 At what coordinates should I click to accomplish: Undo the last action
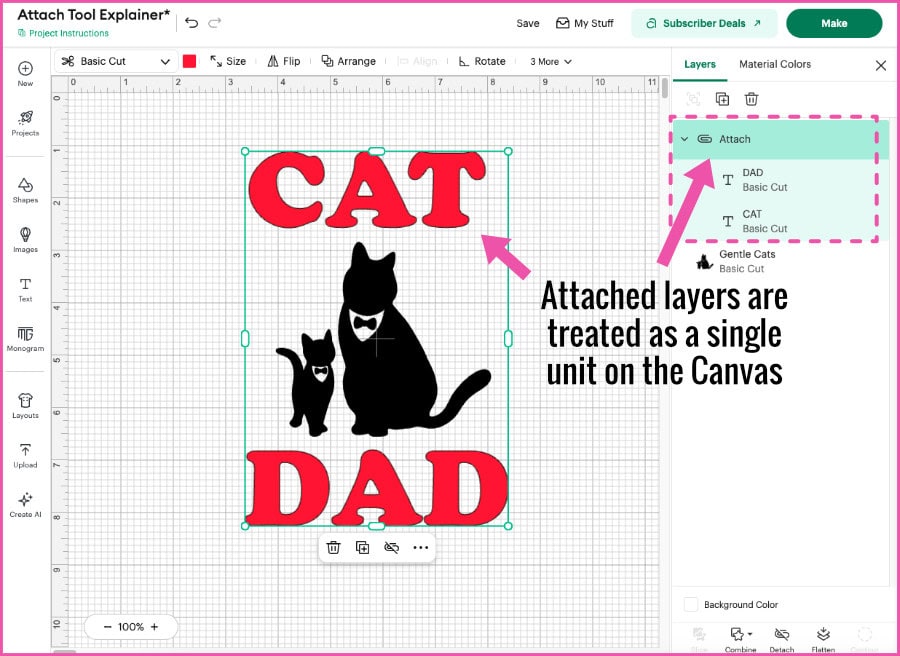click(x=191, y=23)
